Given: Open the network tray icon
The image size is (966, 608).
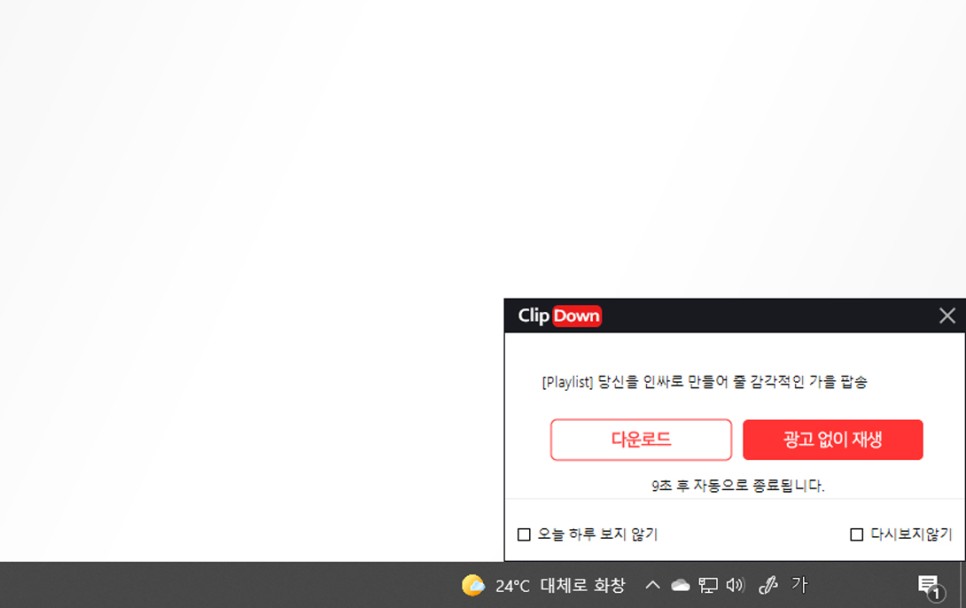Looking at the screenshot, I should click(x=708, y=585).
